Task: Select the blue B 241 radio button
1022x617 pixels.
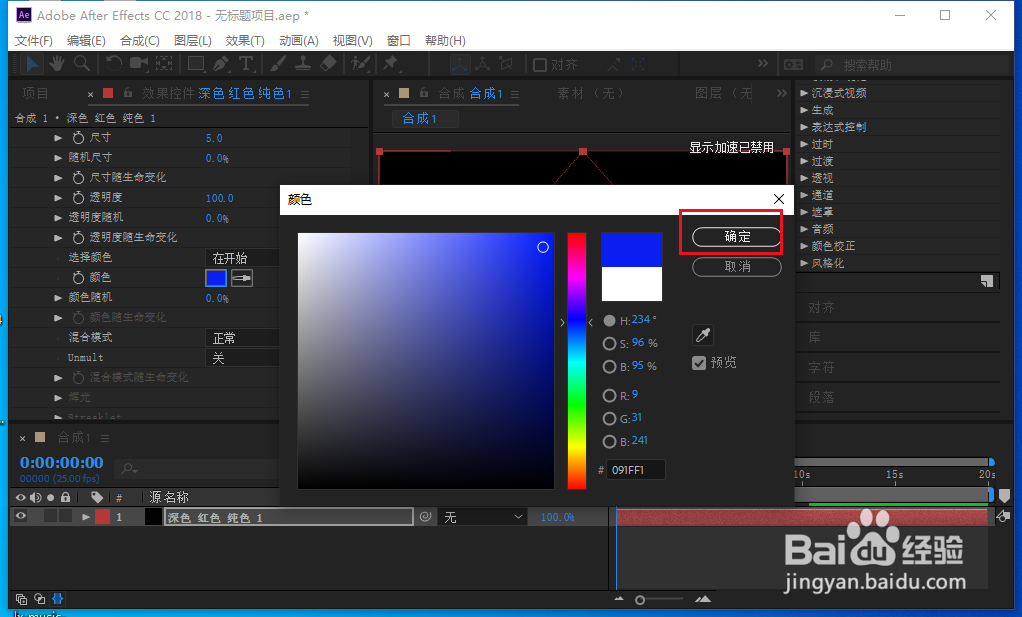Action: tap(609, 442)
